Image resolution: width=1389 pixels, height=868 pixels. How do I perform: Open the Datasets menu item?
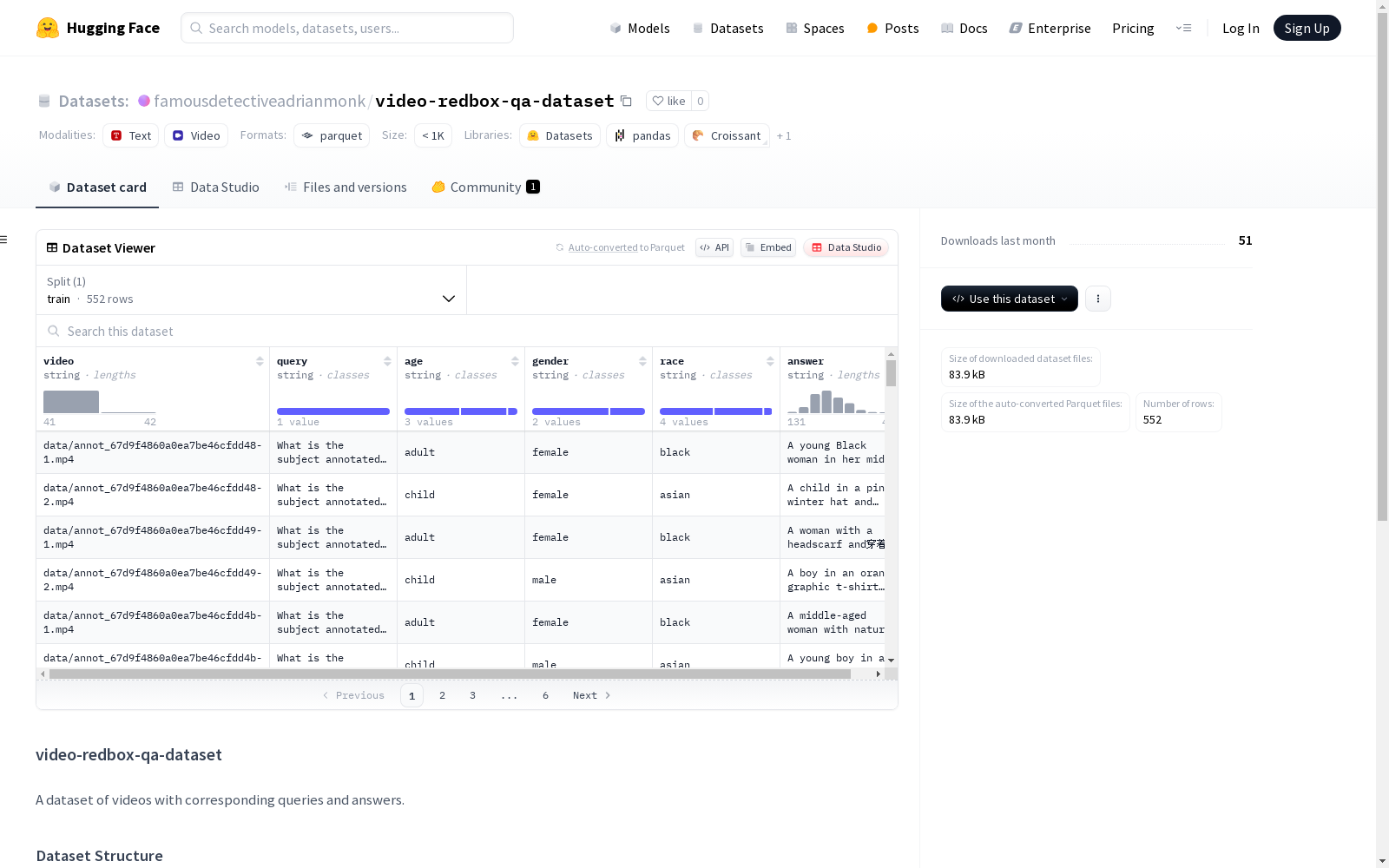pyautogui.click(x=727, y=28)
